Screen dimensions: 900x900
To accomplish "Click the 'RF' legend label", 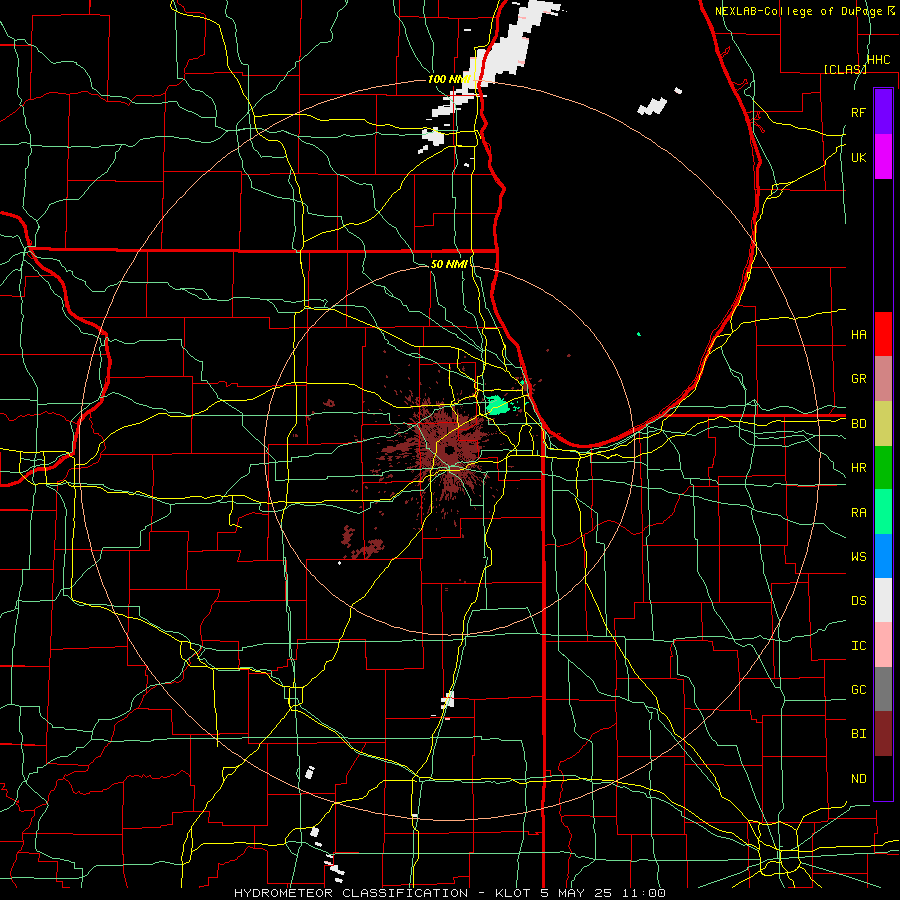I will pyautogui.click(x=858, y=112).
